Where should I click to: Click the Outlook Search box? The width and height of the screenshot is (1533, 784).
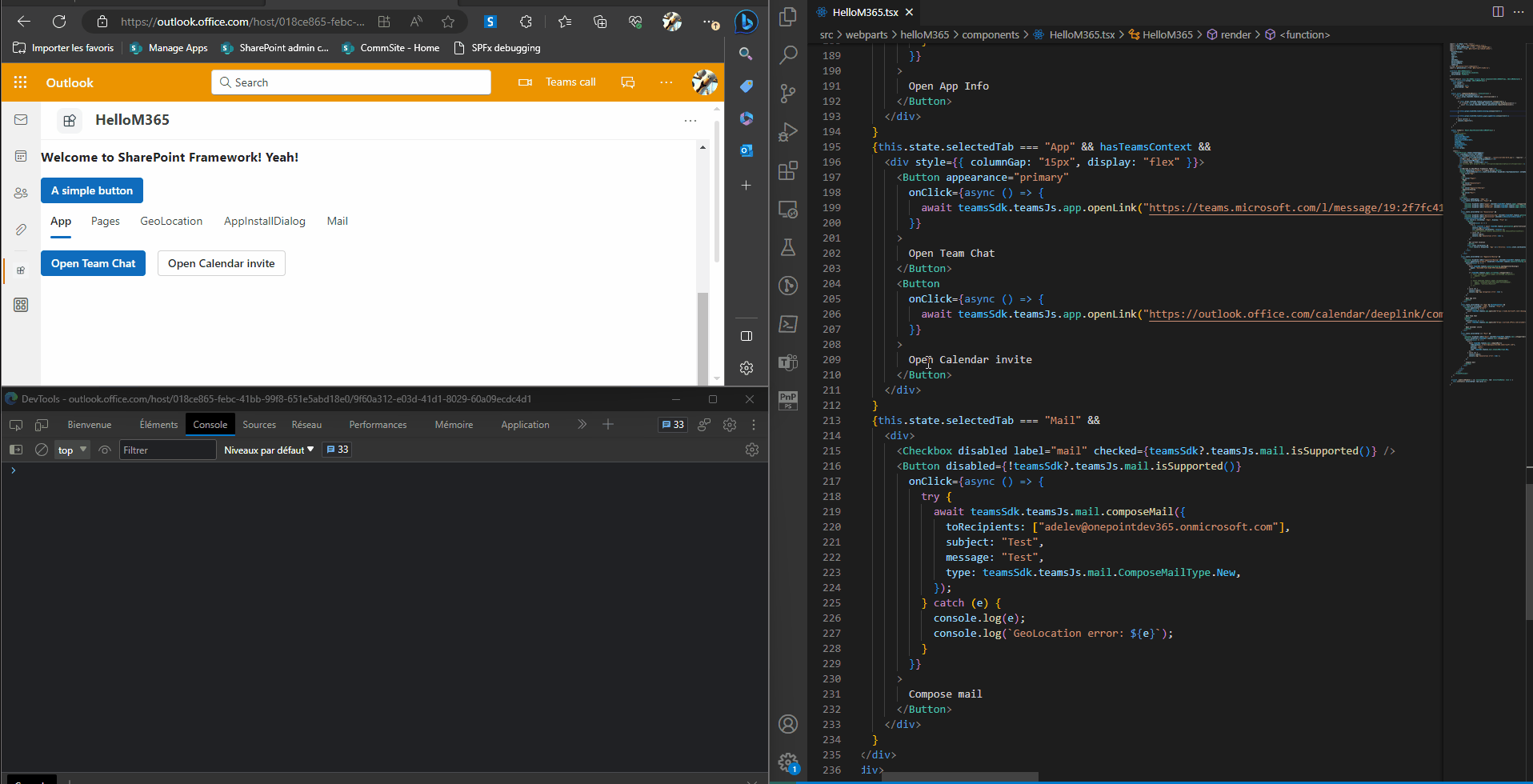(x=351, y=82)
